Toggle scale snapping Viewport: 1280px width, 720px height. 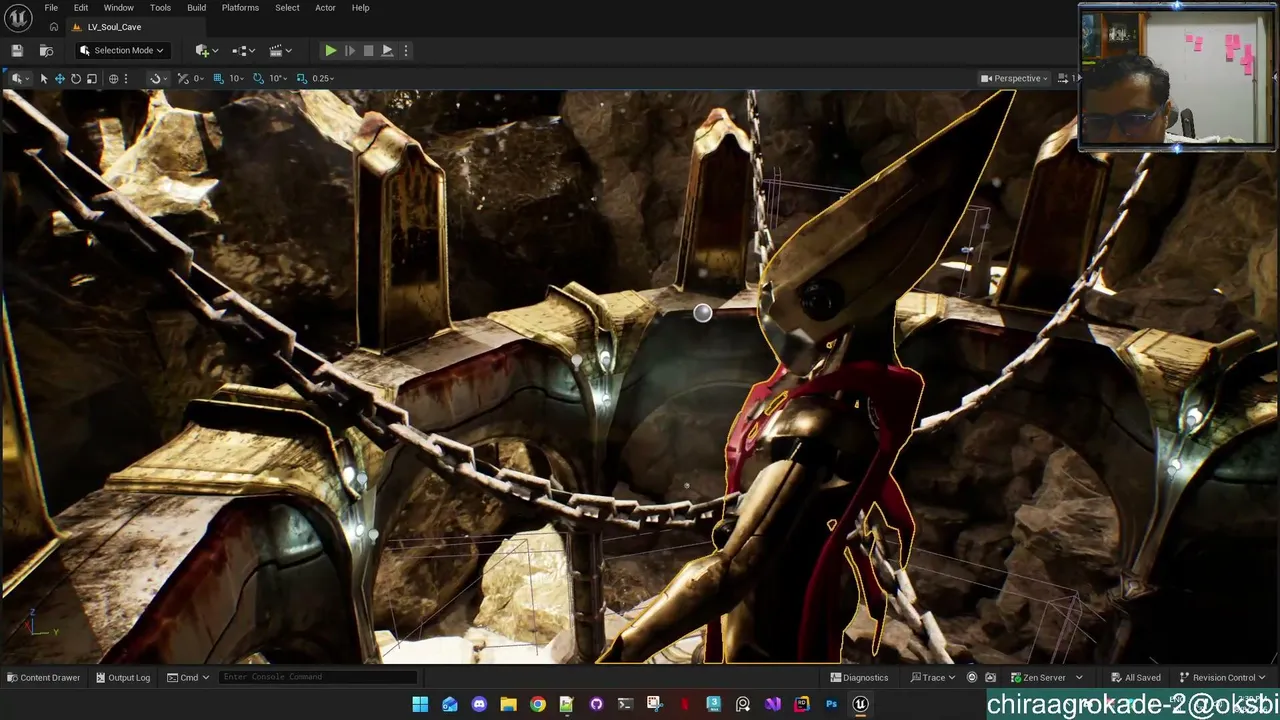301,78
